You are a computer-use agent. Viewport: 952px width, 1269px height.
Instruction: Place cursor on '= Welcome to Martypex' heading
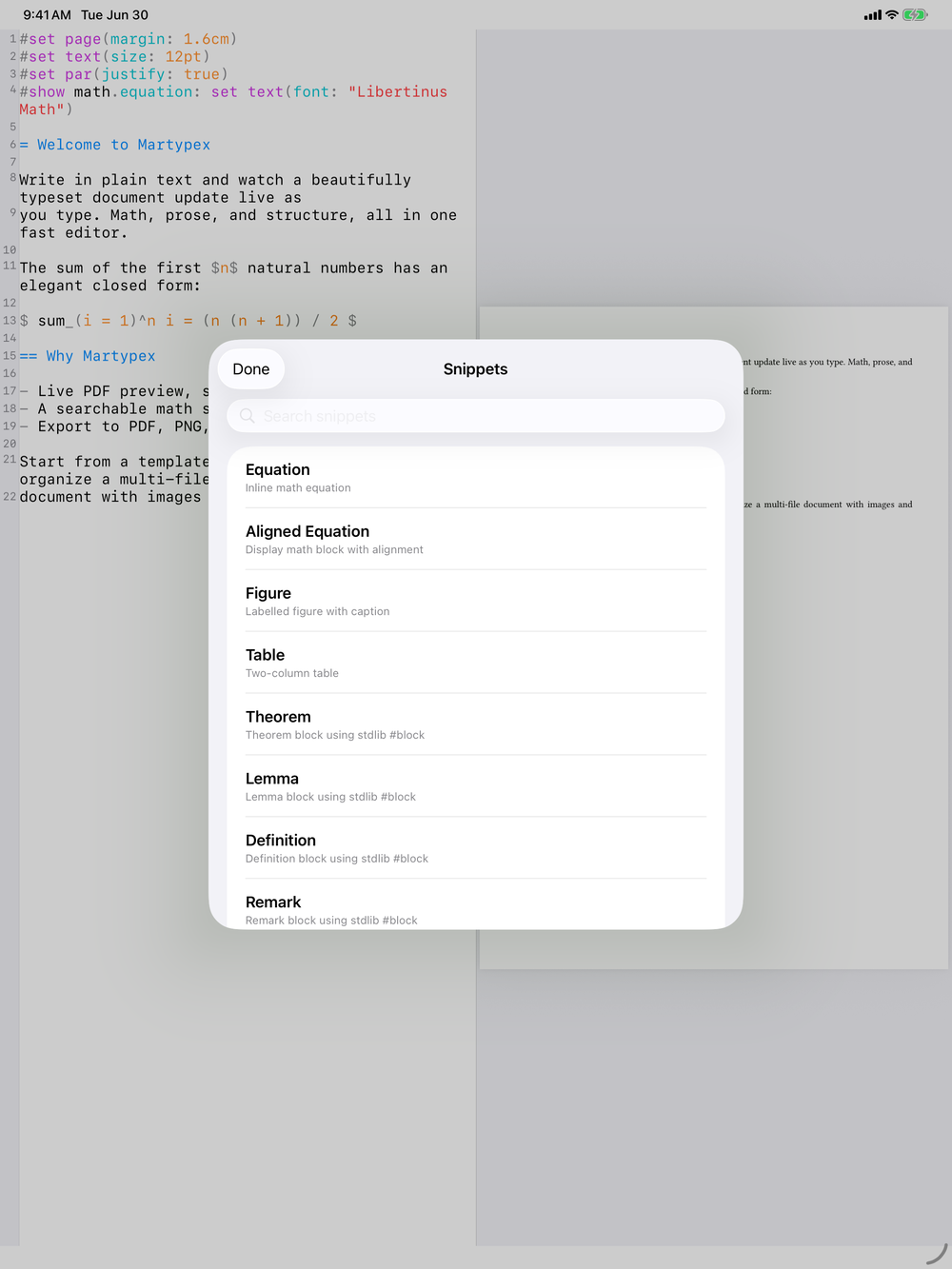[x=115, y=145]
